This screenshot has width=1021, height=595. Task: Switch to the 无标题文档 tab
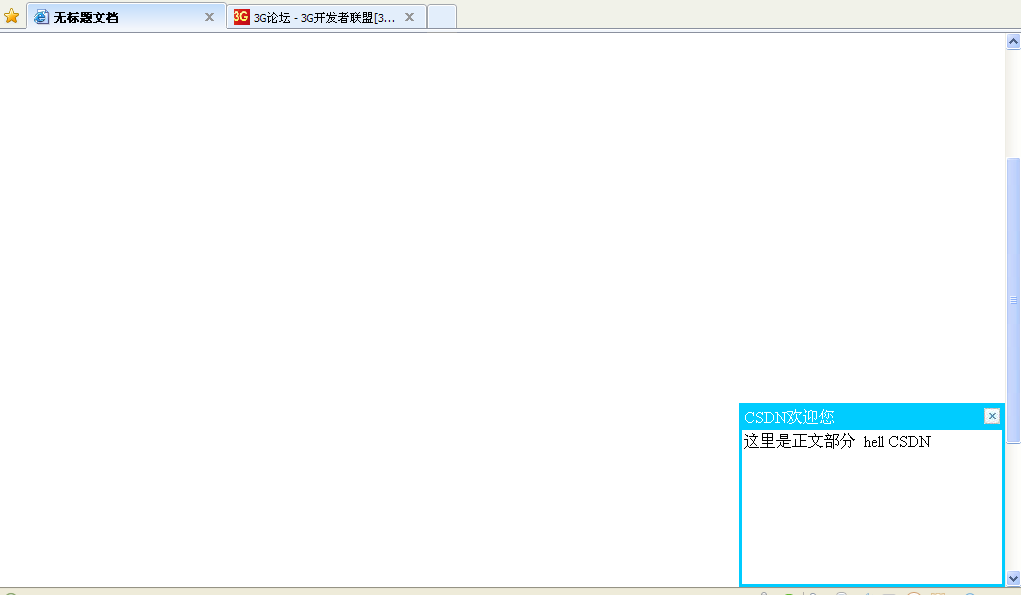[126, 17]
